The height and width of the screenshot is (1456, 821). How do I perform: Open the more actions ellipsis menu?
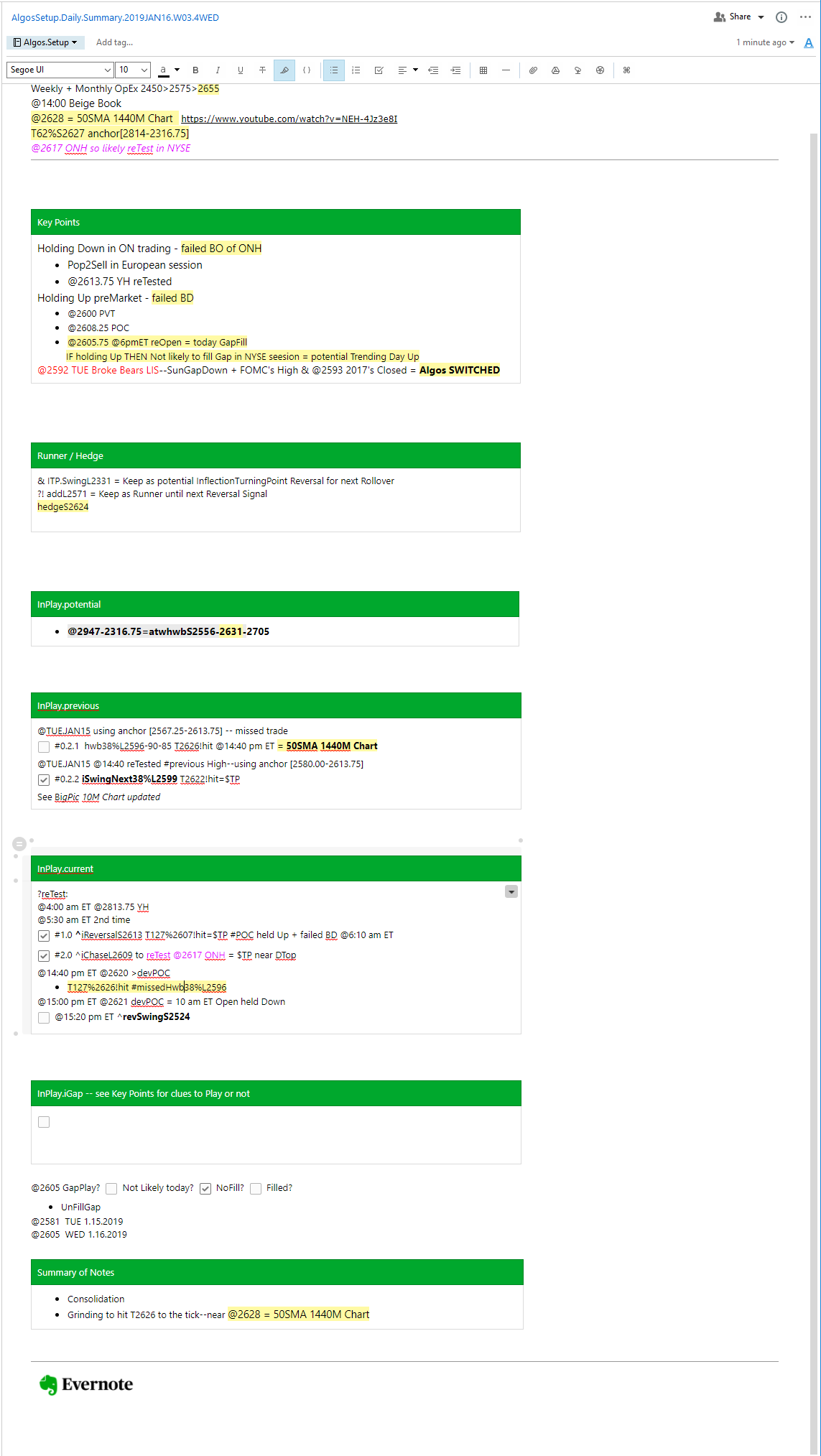click(805, 17)
